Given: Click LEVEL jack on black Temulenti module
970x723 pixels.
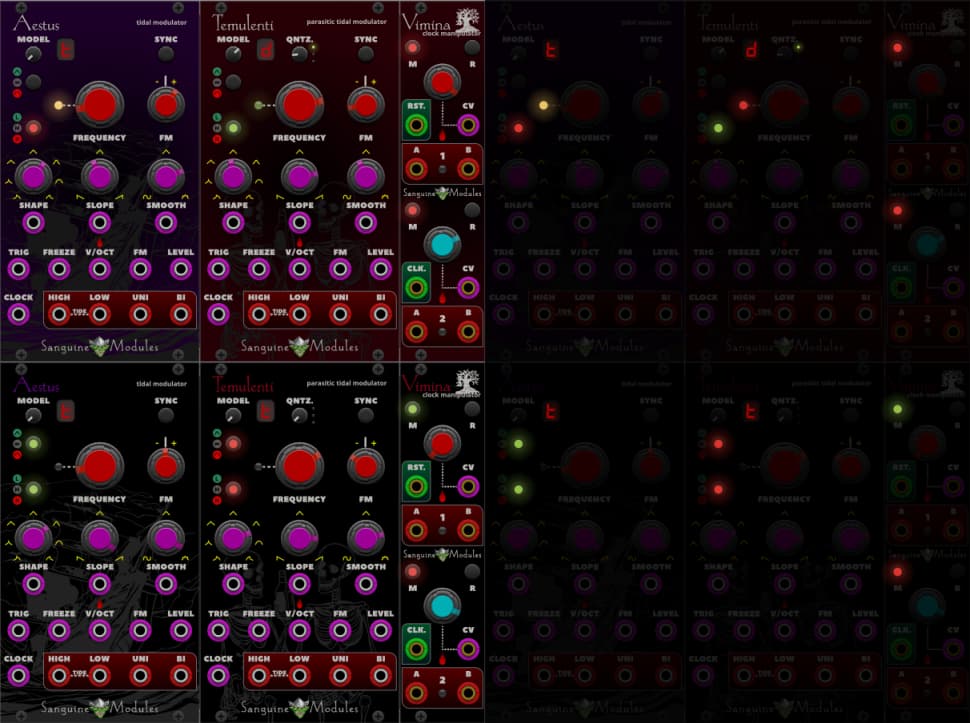Looking at the screenshot, I should (x=380, y=631).
